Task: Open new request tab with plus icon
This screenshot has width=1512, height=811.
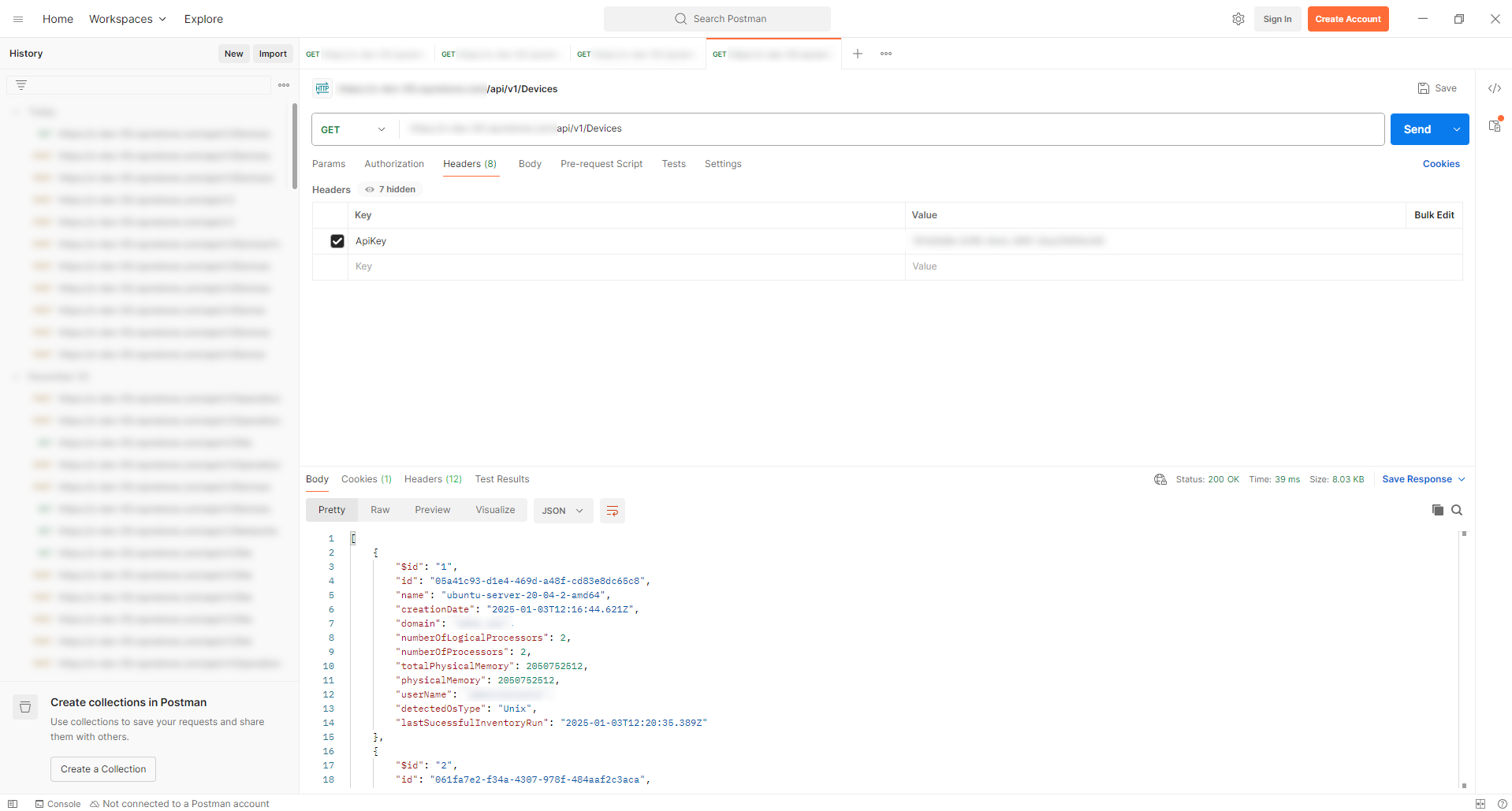Action: click(858, 54)
